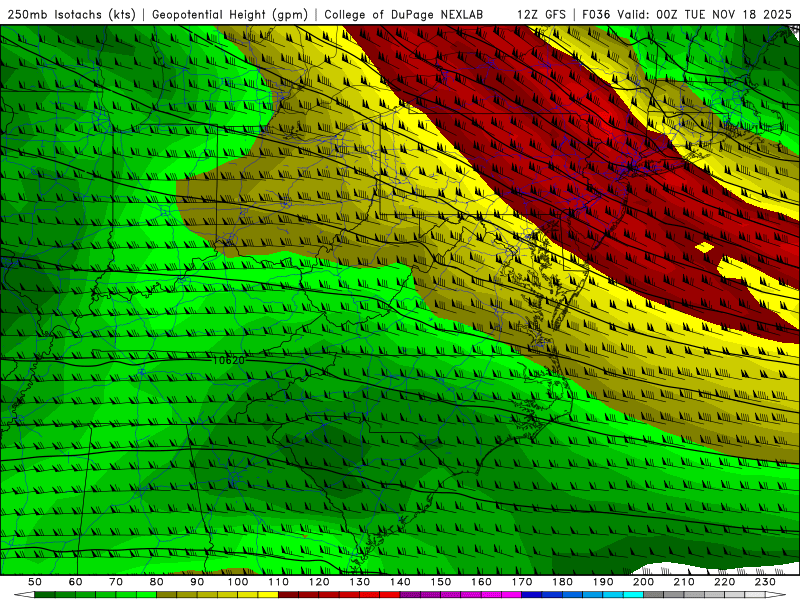This screenshot has height=600, width=800.
Task: Select the 200 knots scale label
Action: click(643, 582)
